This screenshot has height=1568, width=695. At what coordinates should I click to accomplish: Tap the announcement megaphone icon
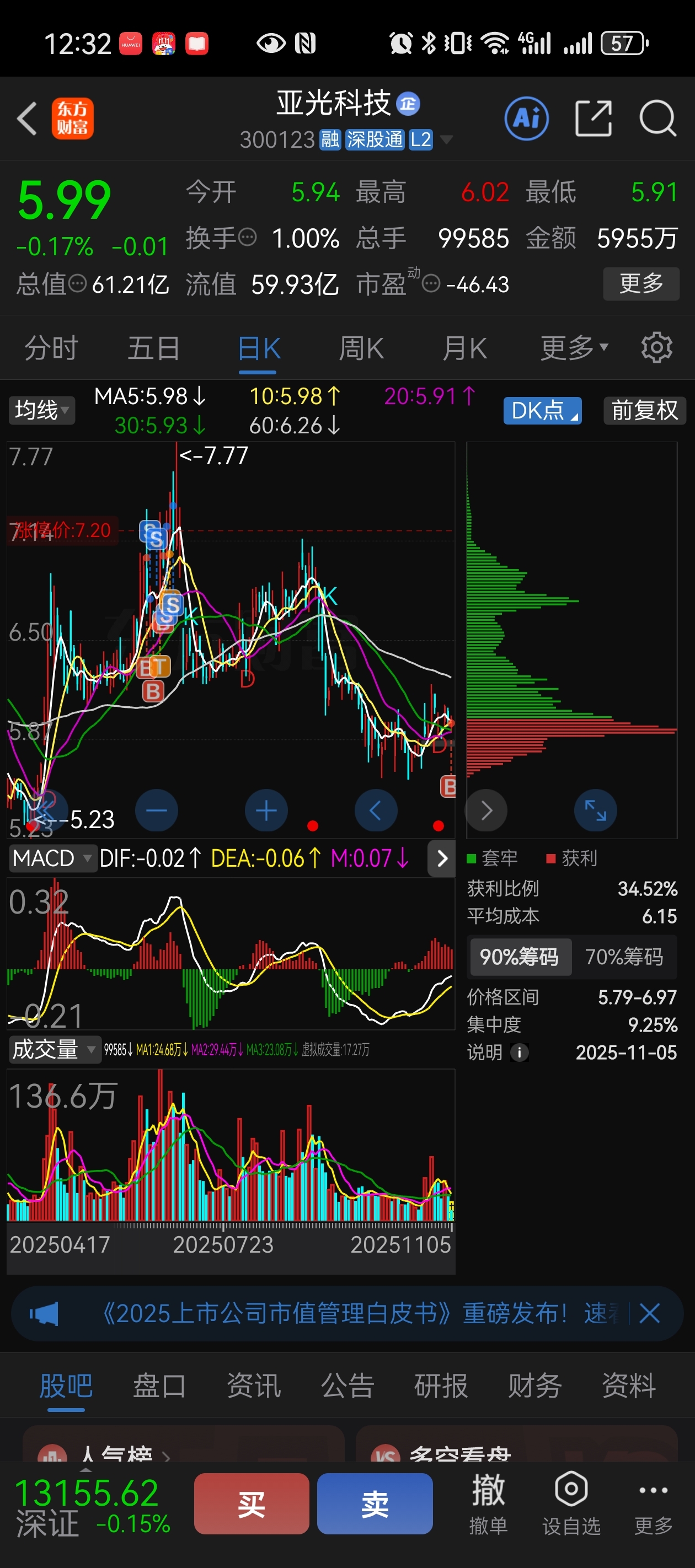point(44,1314)
